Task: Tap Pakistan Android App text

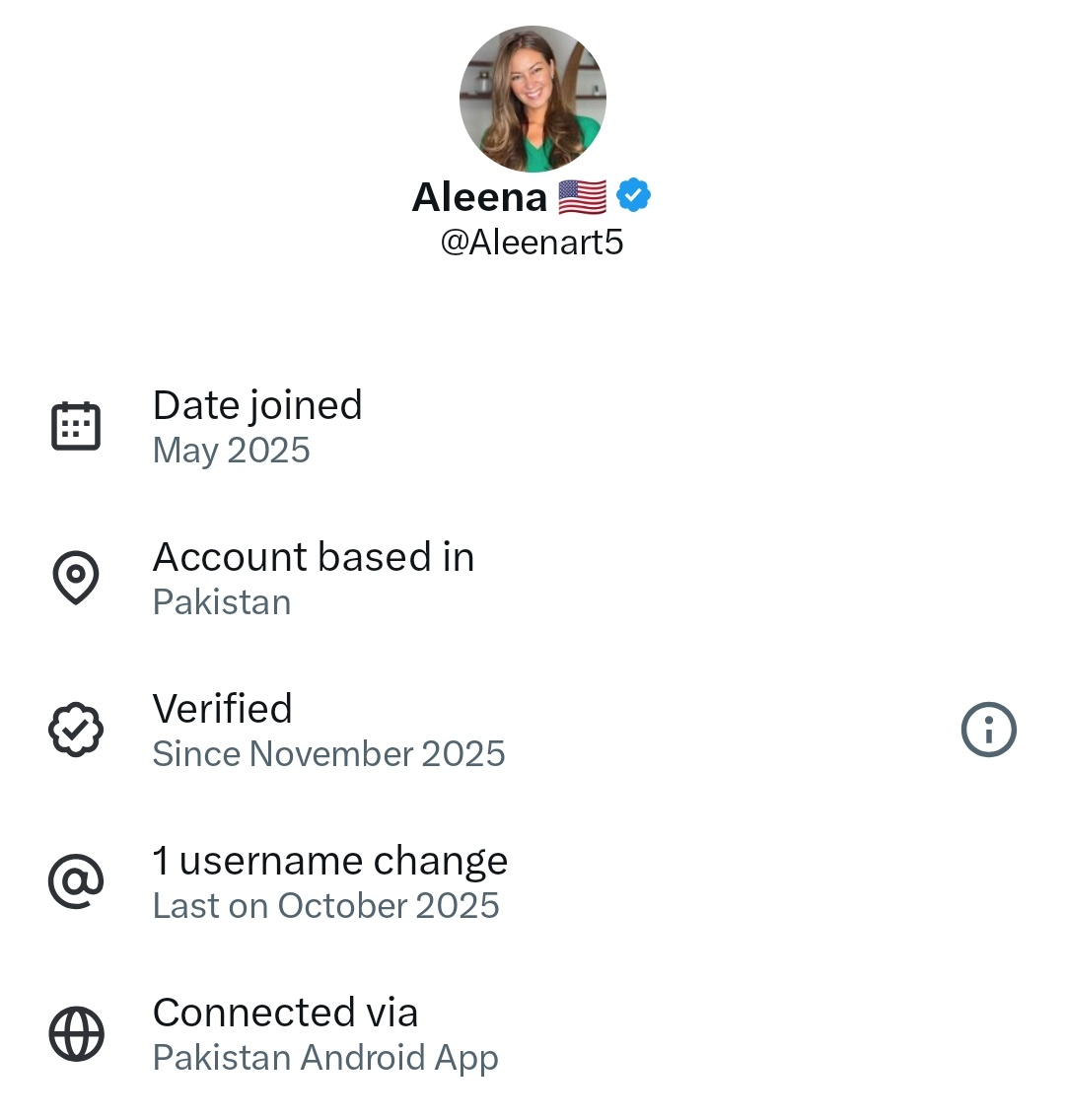Action: (x=325, y=1058)
